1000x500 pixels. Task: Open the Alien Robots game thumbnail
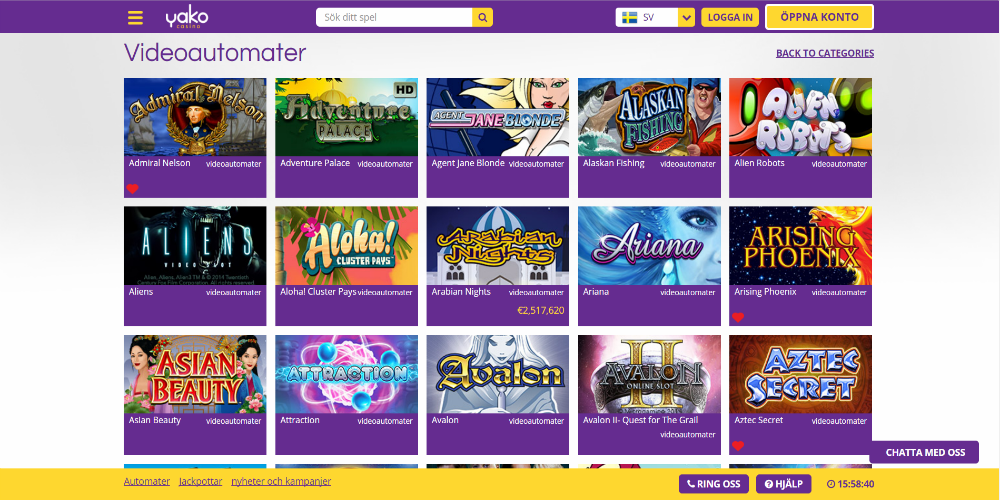point(800,117)
